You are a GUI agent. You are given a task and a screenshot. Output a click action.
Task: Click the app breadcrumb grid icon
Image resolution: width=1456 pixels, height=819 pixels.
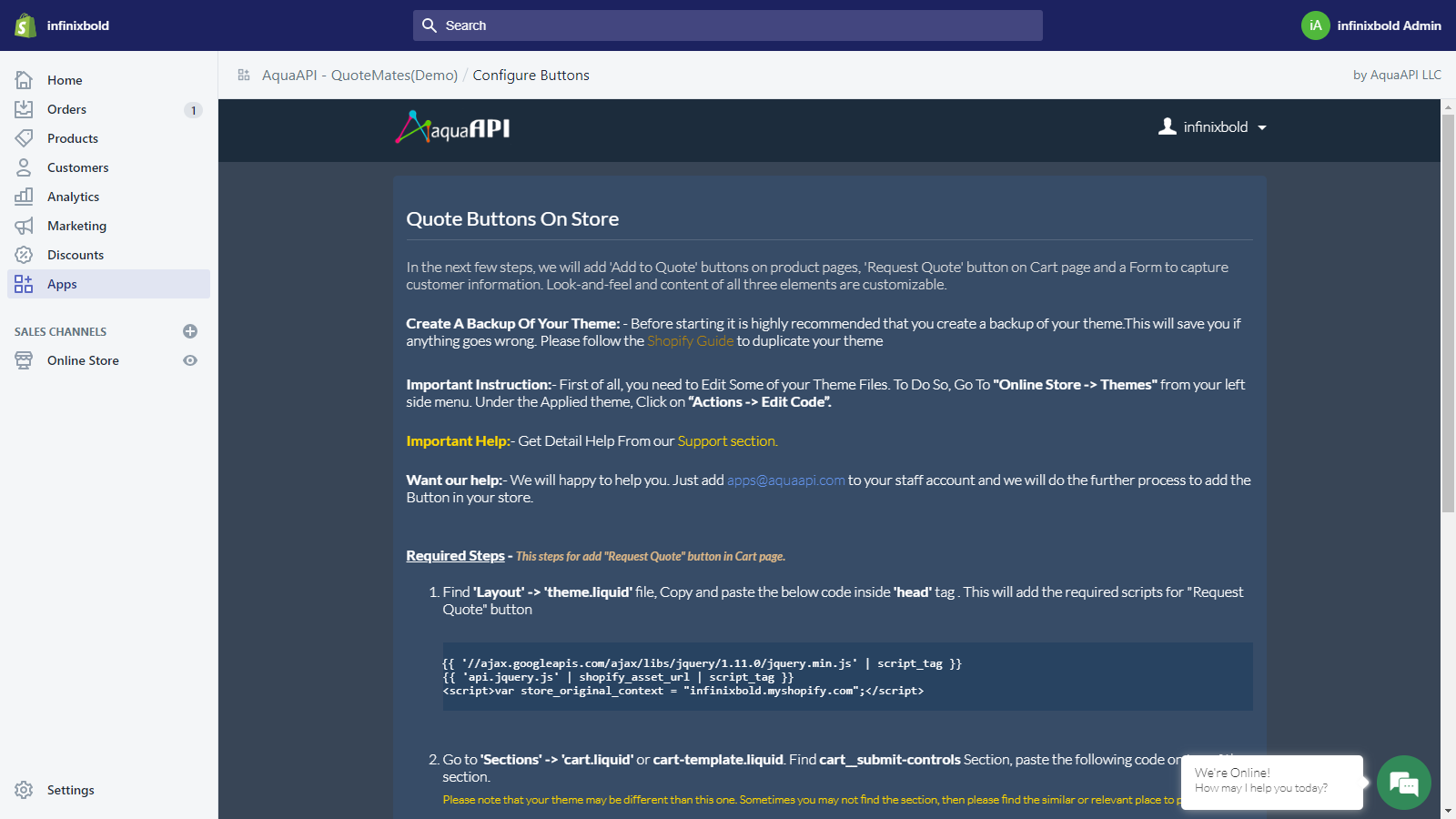click(244, 75)
